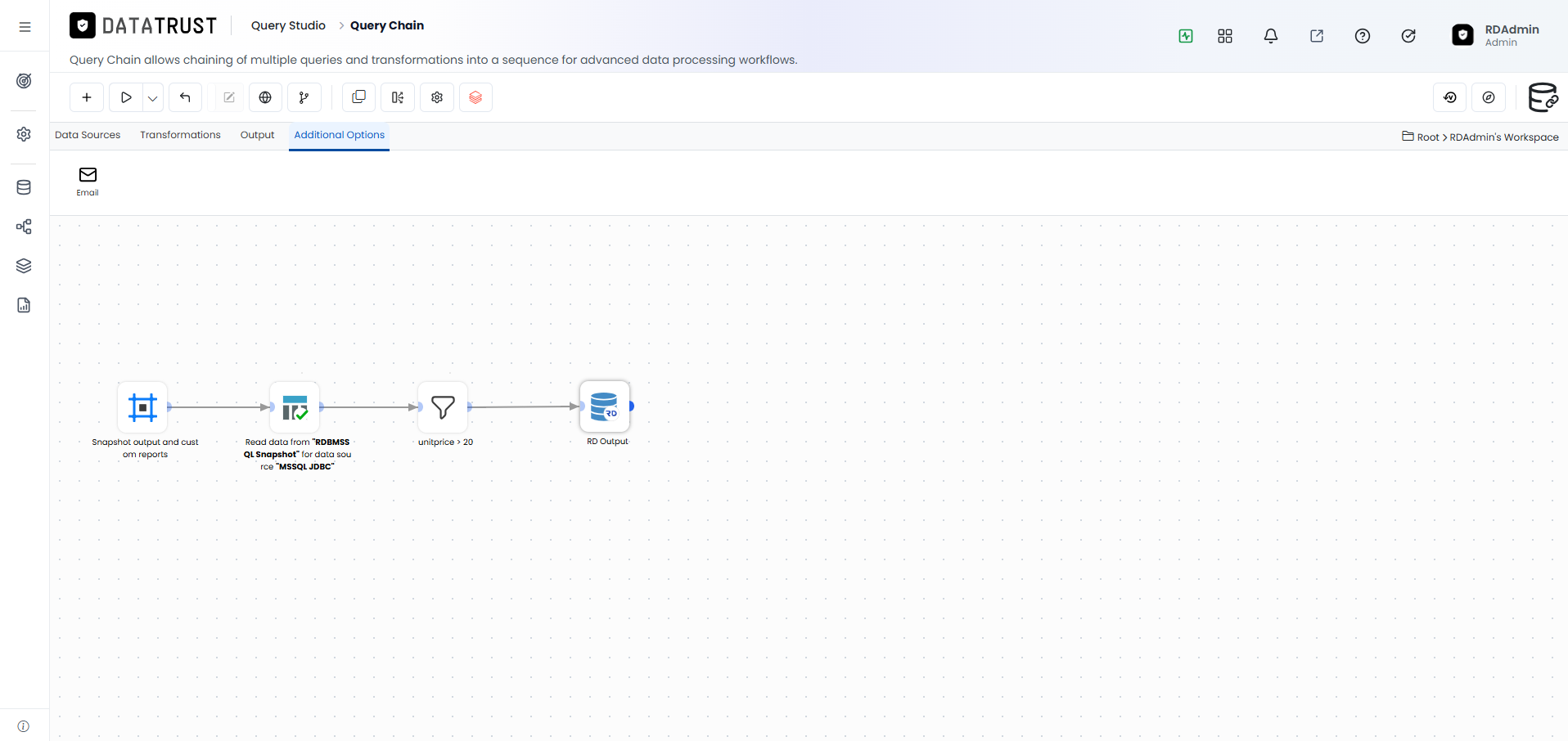Click the linked database icon
Image resolution: width=1568 pixels, height=741 pixels.
tap(1543, 97)
